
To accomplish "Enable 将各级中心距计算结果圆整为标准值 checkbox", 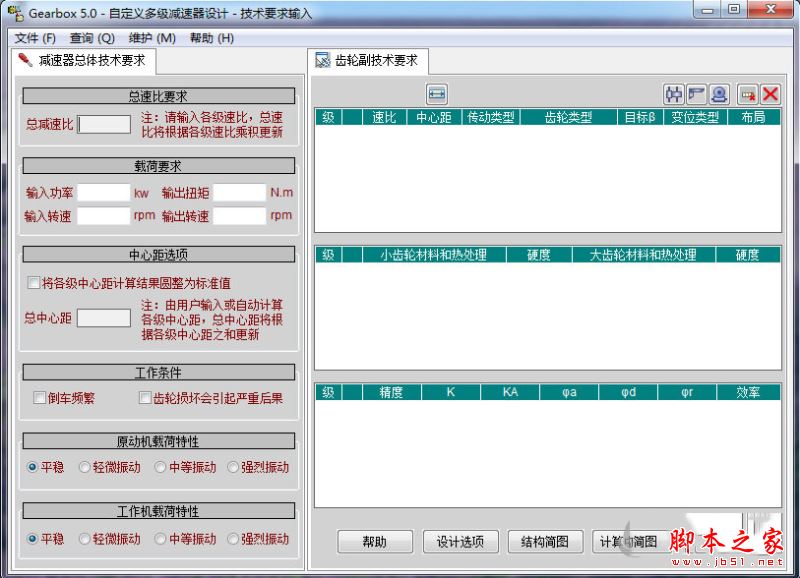I will click(x=34, y=284).
